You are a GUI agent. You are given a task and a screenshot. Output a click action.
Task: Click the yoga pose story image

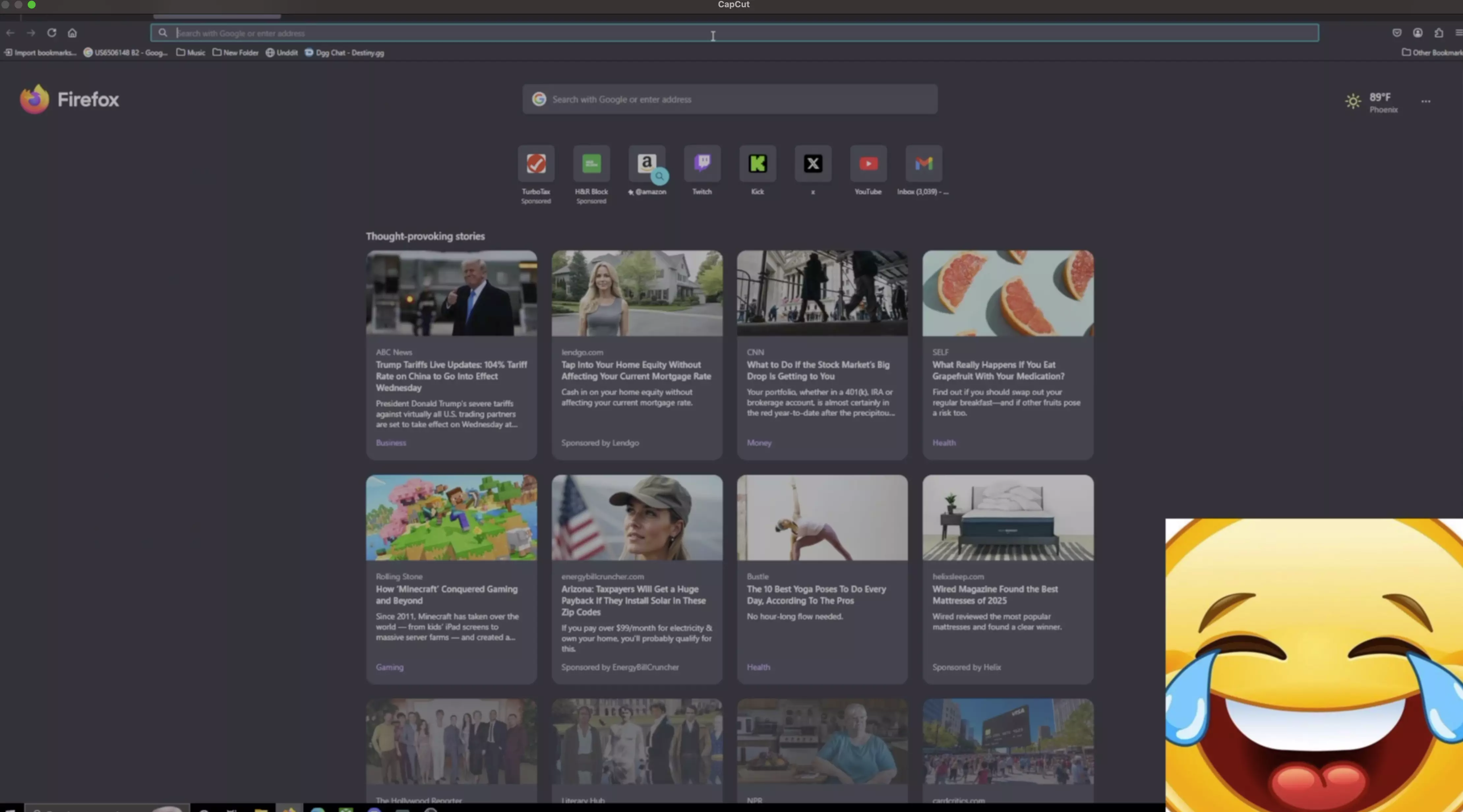(822, 517)
